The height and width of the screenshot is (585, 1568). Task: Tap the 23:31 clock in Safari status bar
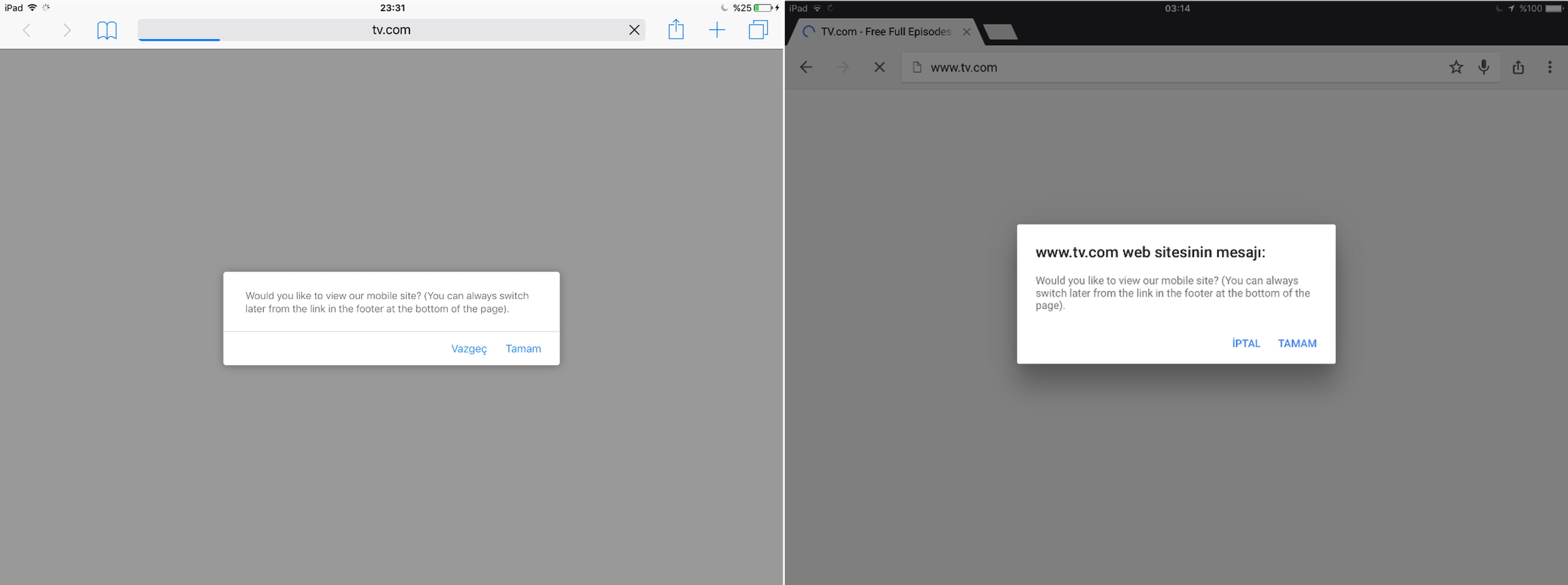392,8
